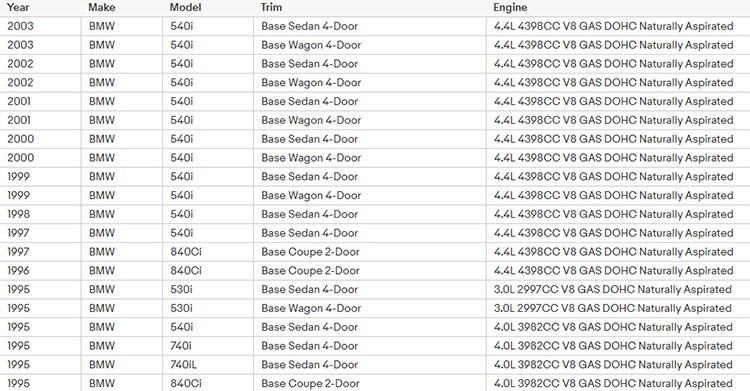Click the 1995 540i model cell
This screenshot has width=750, height=391.
(208, 327)
